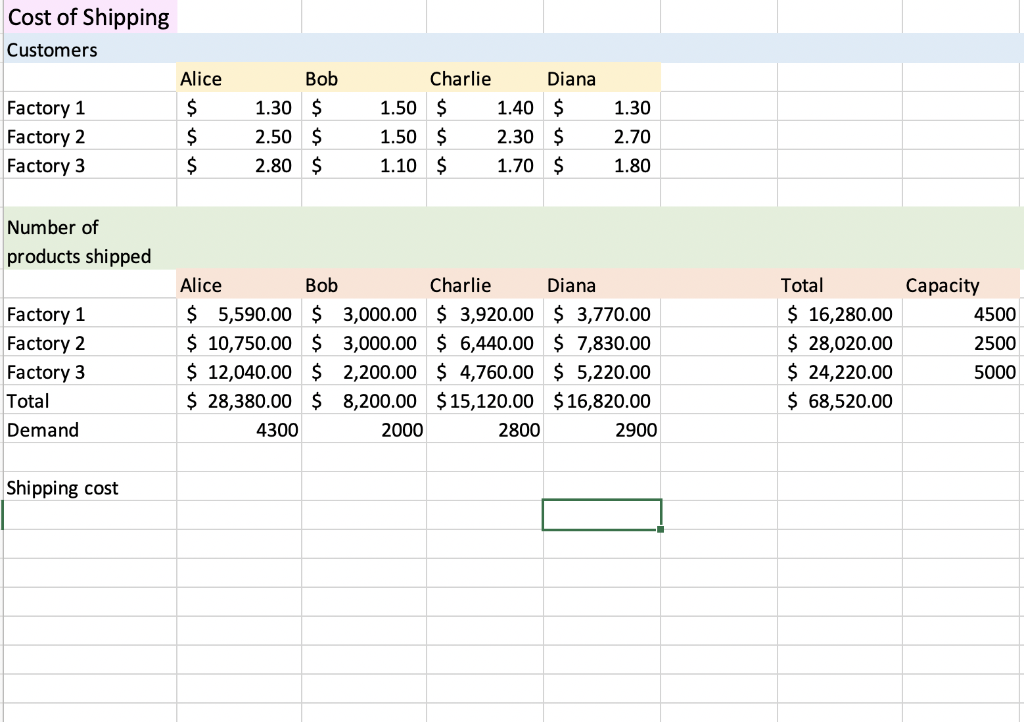This screenshot has height=722, width=1024.
Task: Select Charlie header in the cost table
Action: pyautogui.click(x=485, y=78)
